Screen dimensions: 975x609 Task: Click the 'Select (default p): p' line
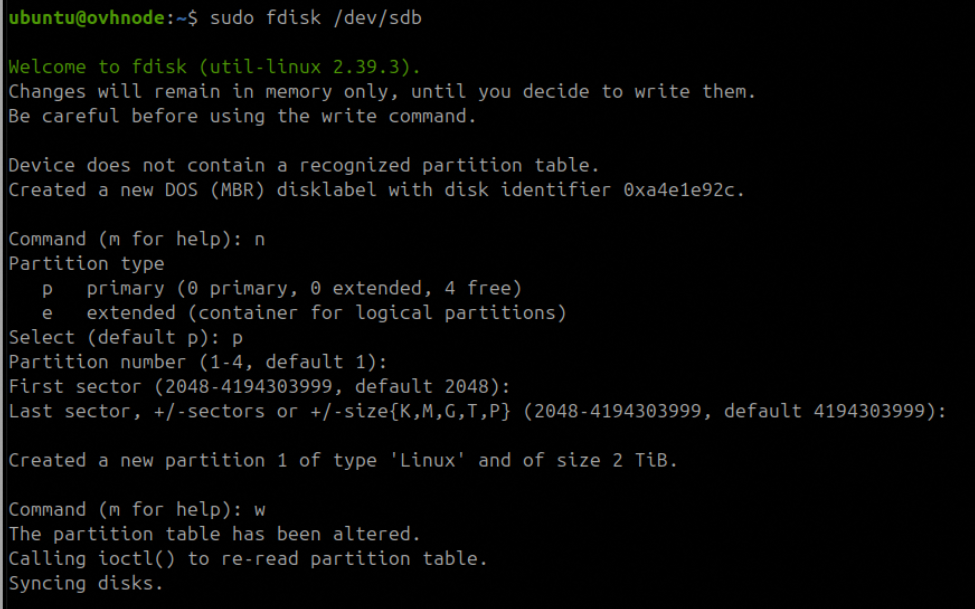(126, 337)
